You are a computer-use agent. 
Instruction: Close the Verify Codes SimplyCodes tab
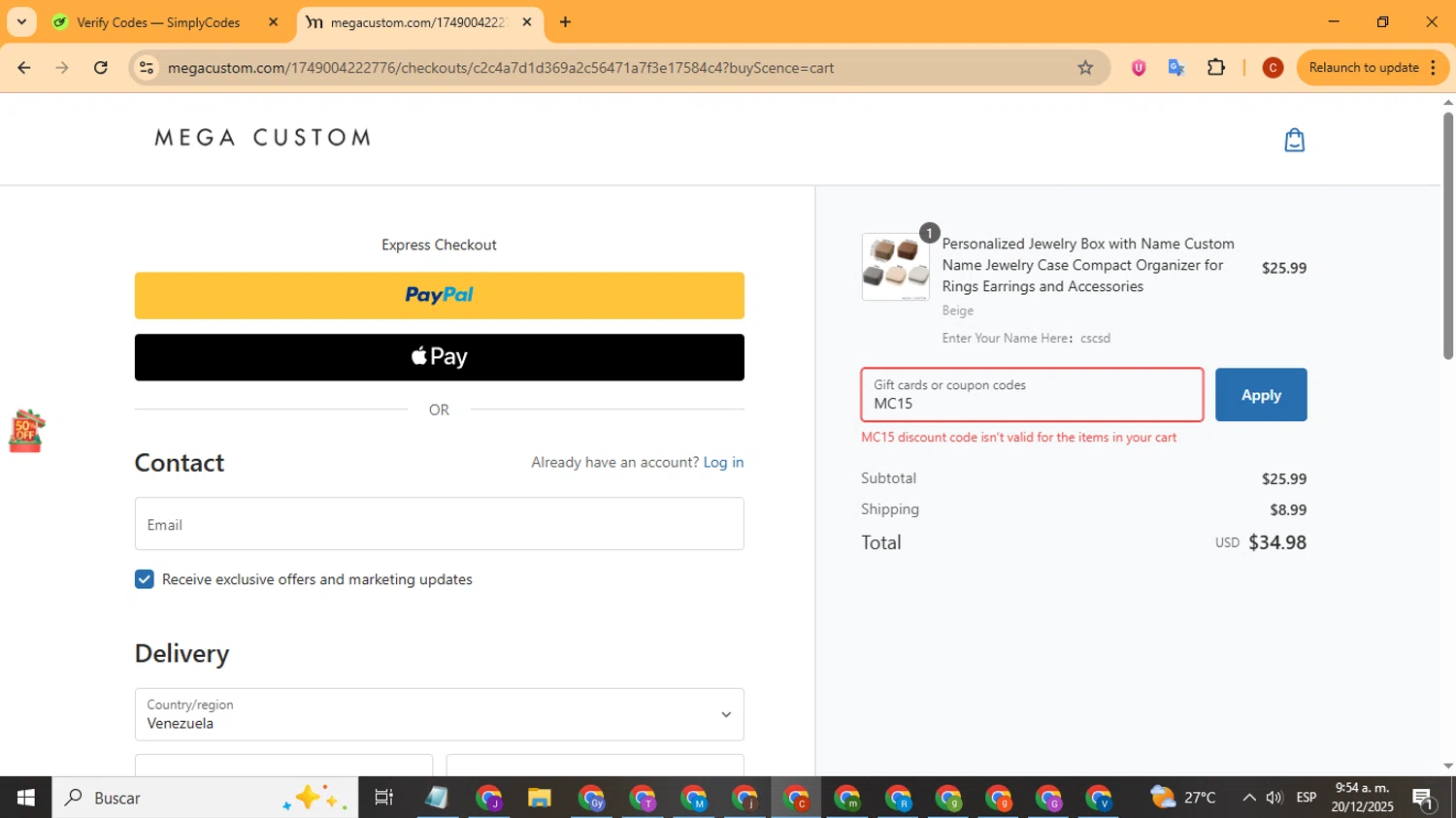[273, 22]
